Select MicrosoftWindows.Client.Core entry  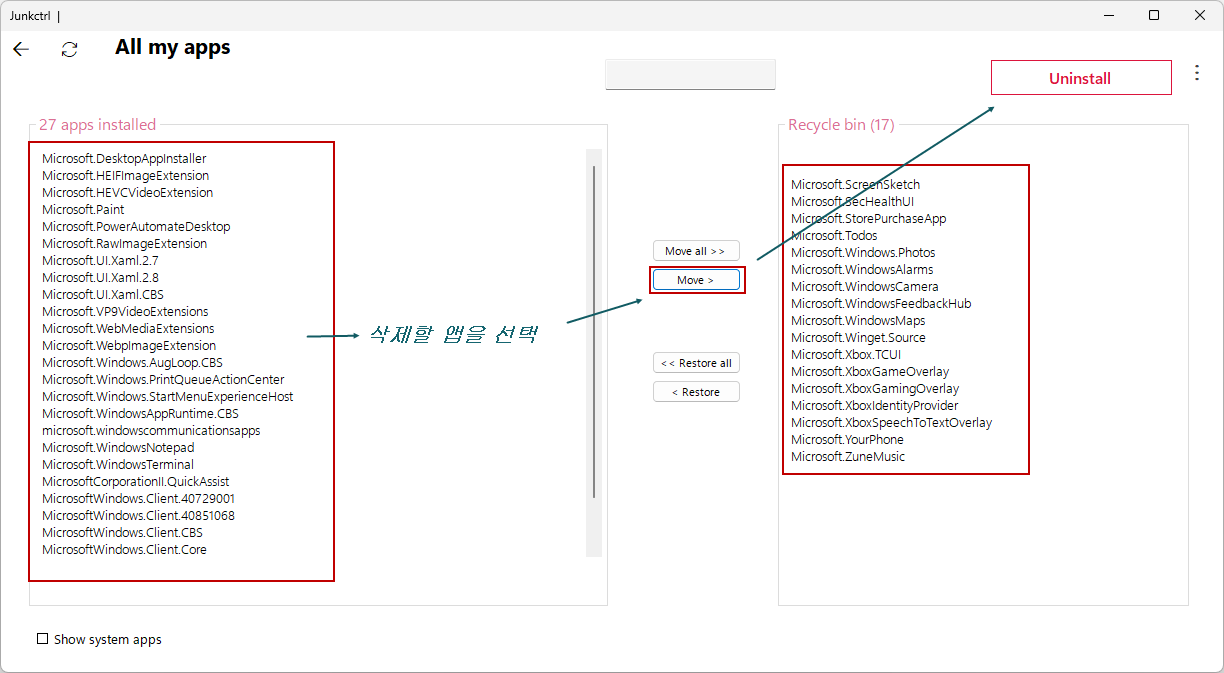click(x=124, y=550)
